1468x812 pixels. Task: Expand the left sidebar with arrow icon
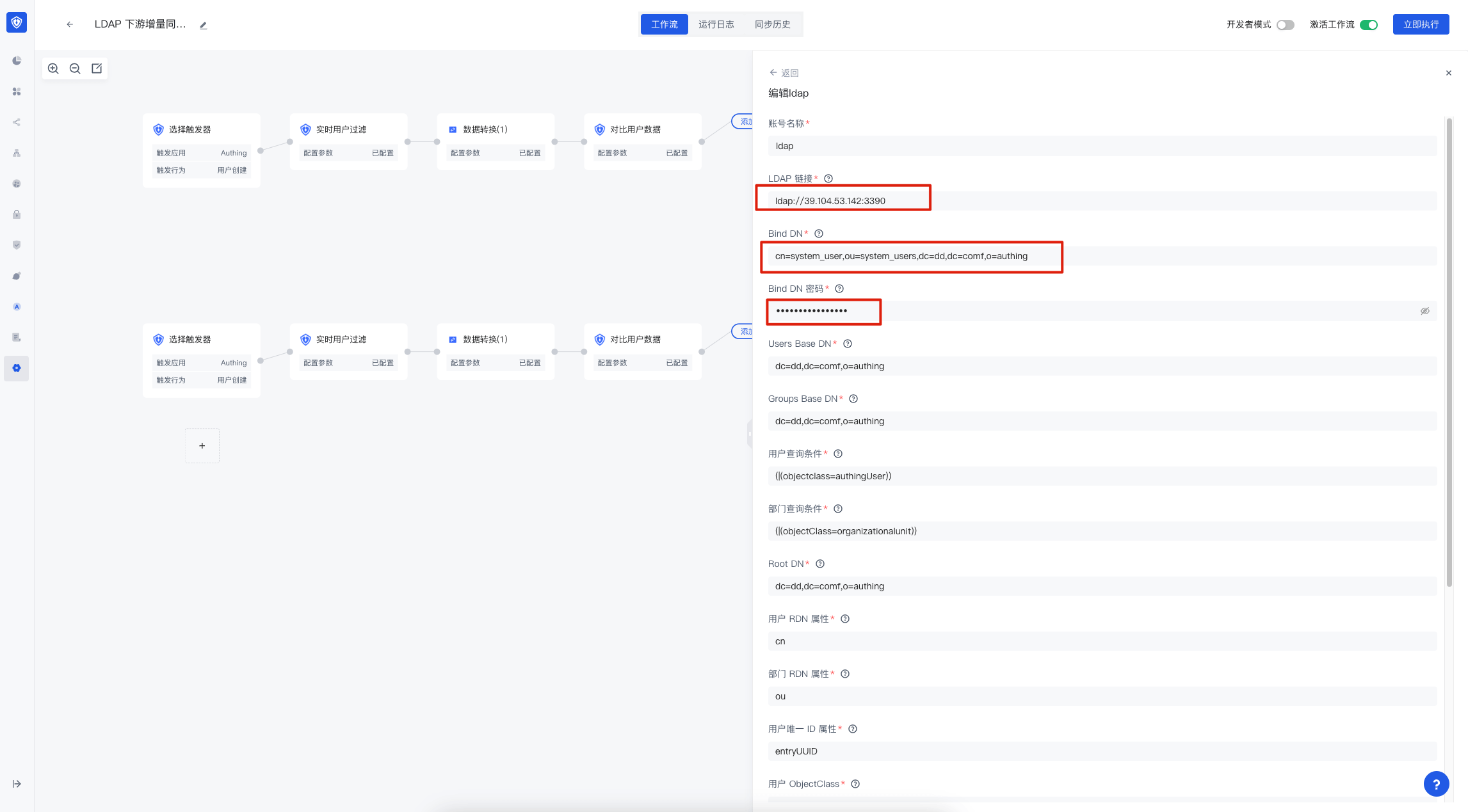pyautogui.click(x=17, y=784)
